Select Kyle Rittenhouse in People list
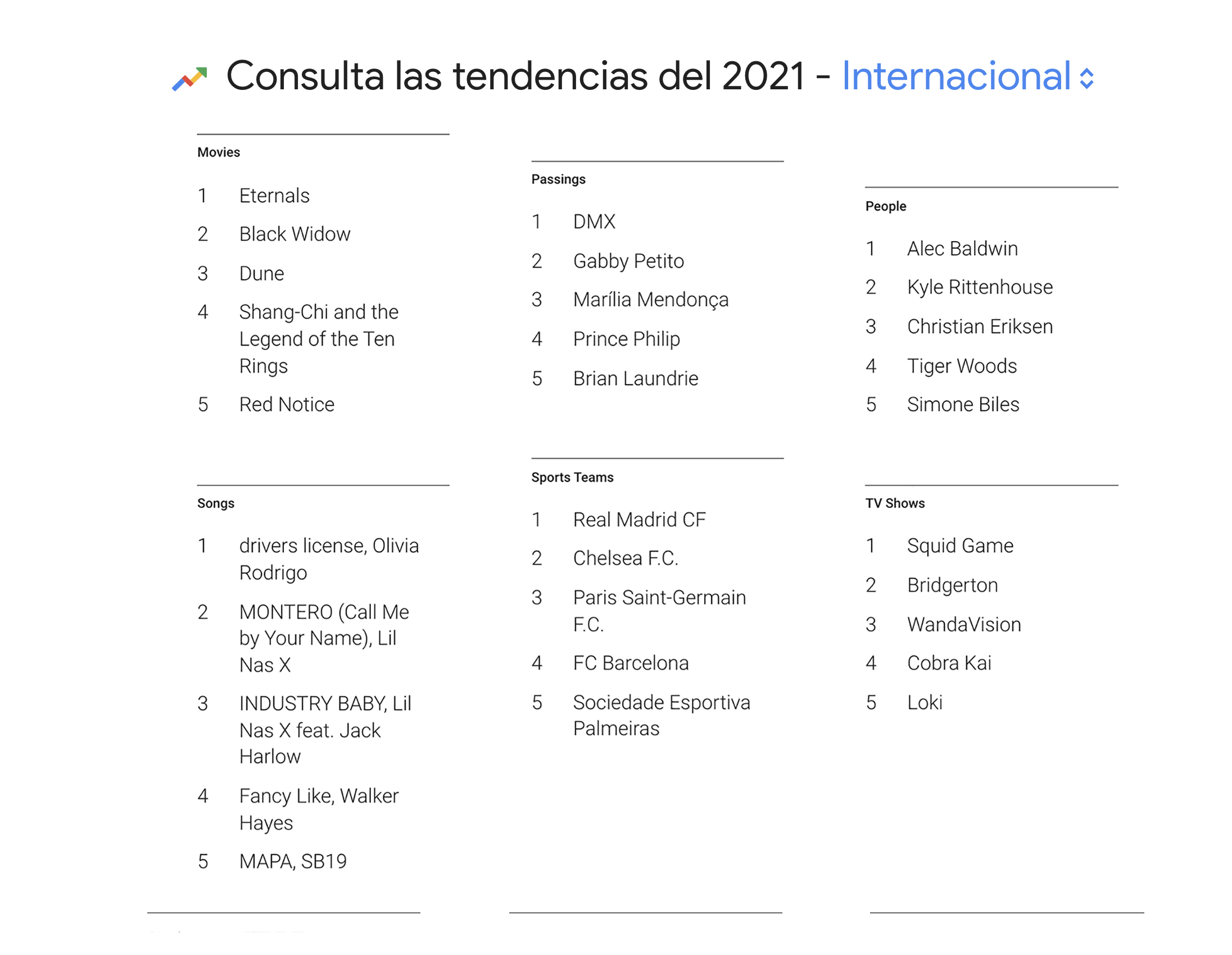The height and width of the screenshot is (955, 1232). coord(979,287)
